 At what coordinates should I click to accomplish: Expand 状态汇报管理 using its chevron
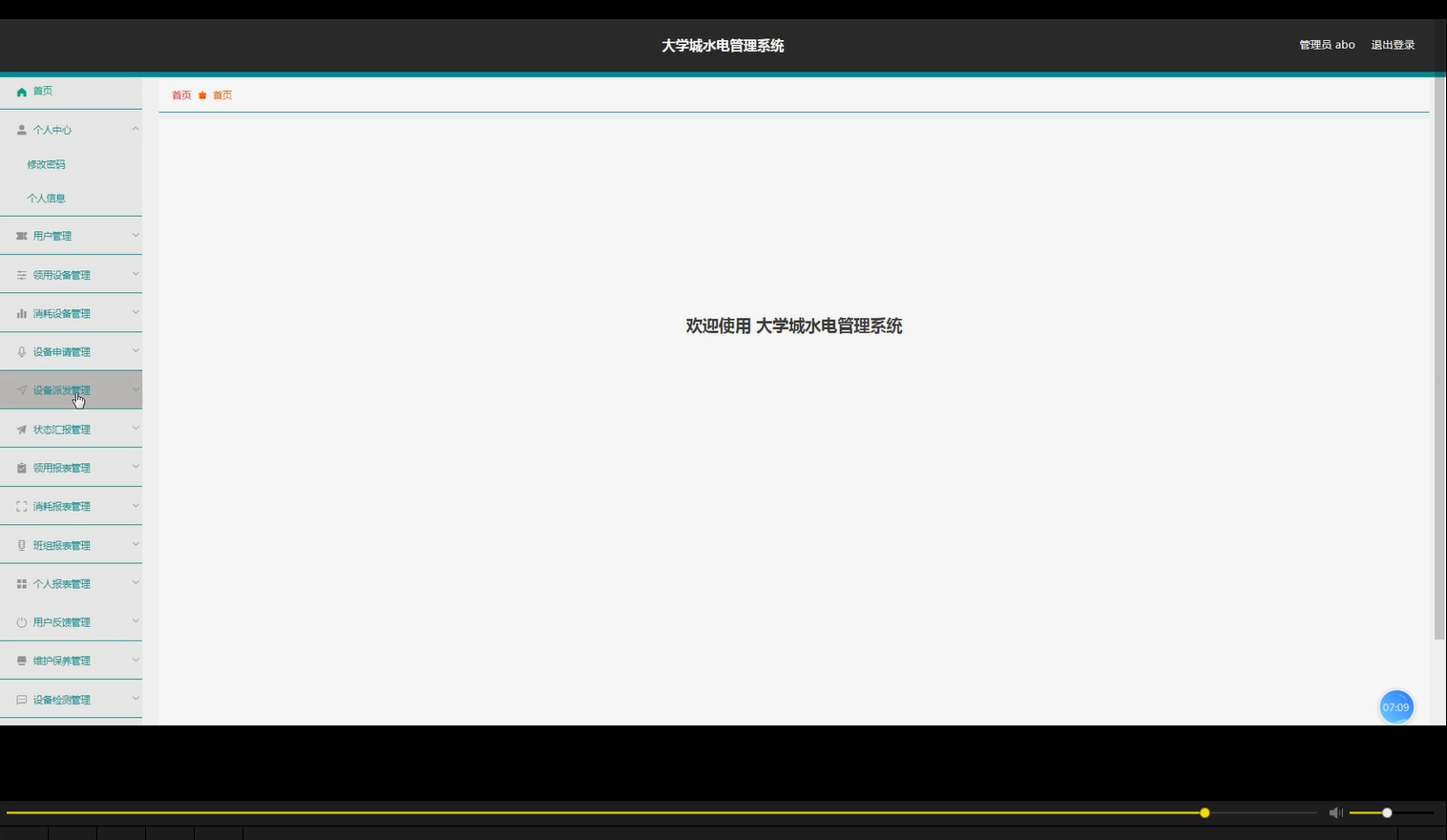coord(136,429)
